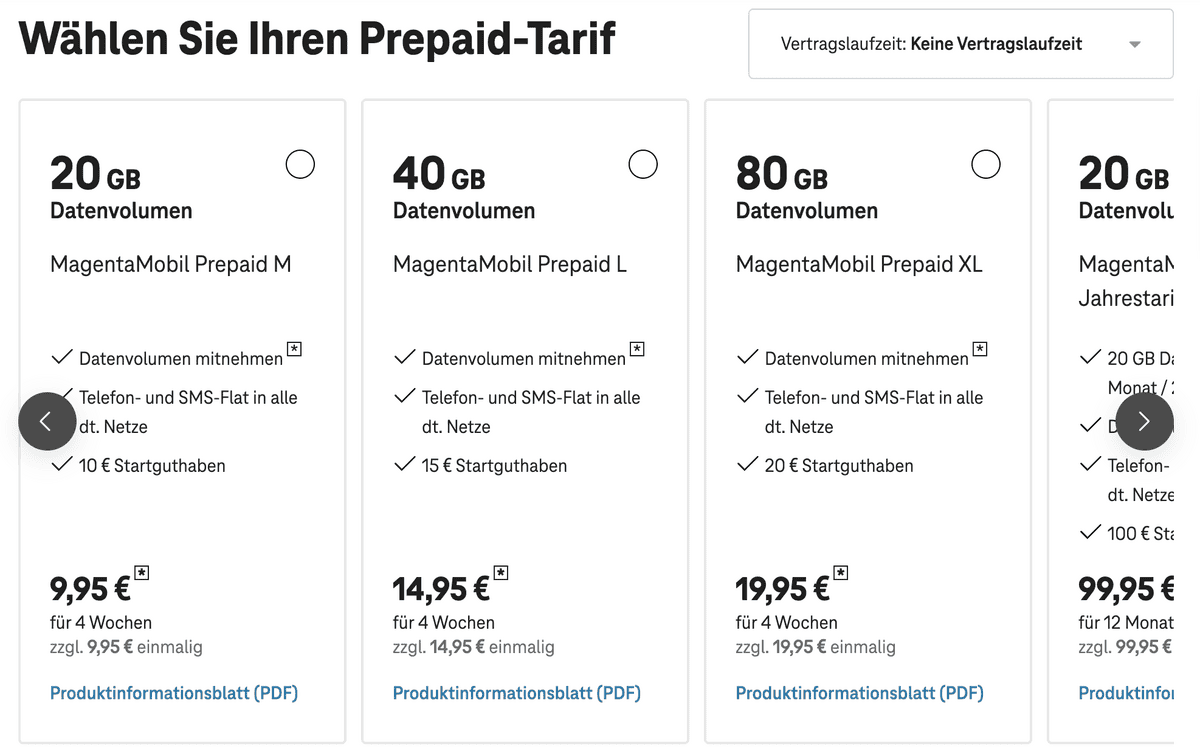
Task: Choose the 40 GB Prepaid L tariff radio
Action: click(x=643, y=164)
